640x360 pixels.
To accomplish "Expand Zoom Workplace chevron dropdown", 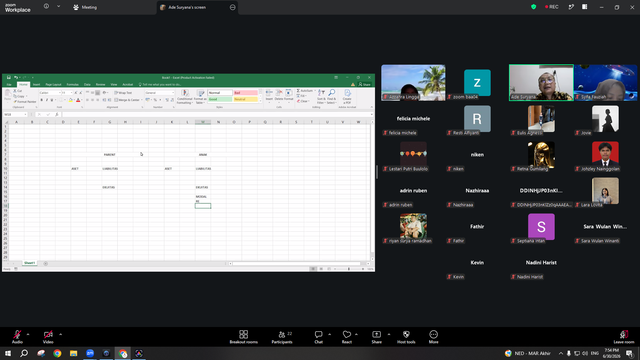I will tap(58, 7).
